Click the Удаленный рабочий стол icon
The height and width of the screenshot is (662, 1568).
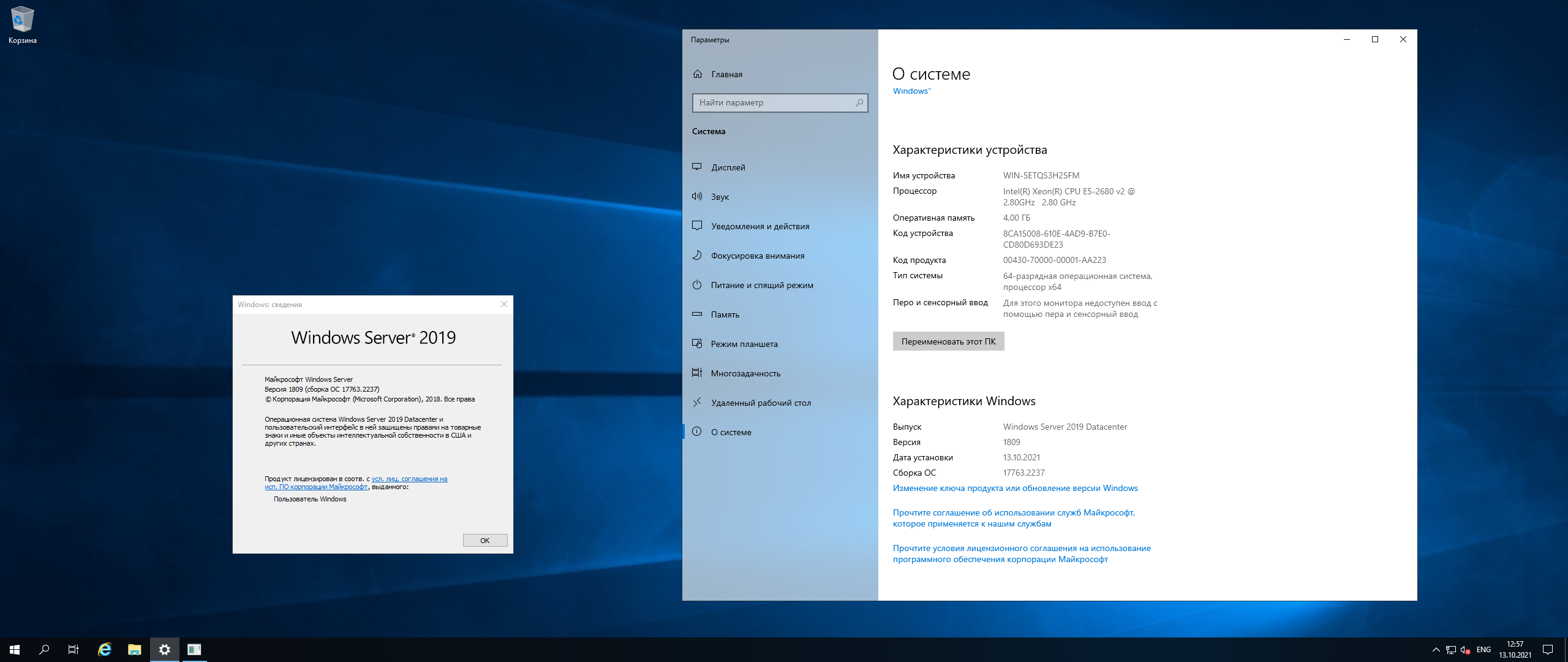click(x=697, y=402)
